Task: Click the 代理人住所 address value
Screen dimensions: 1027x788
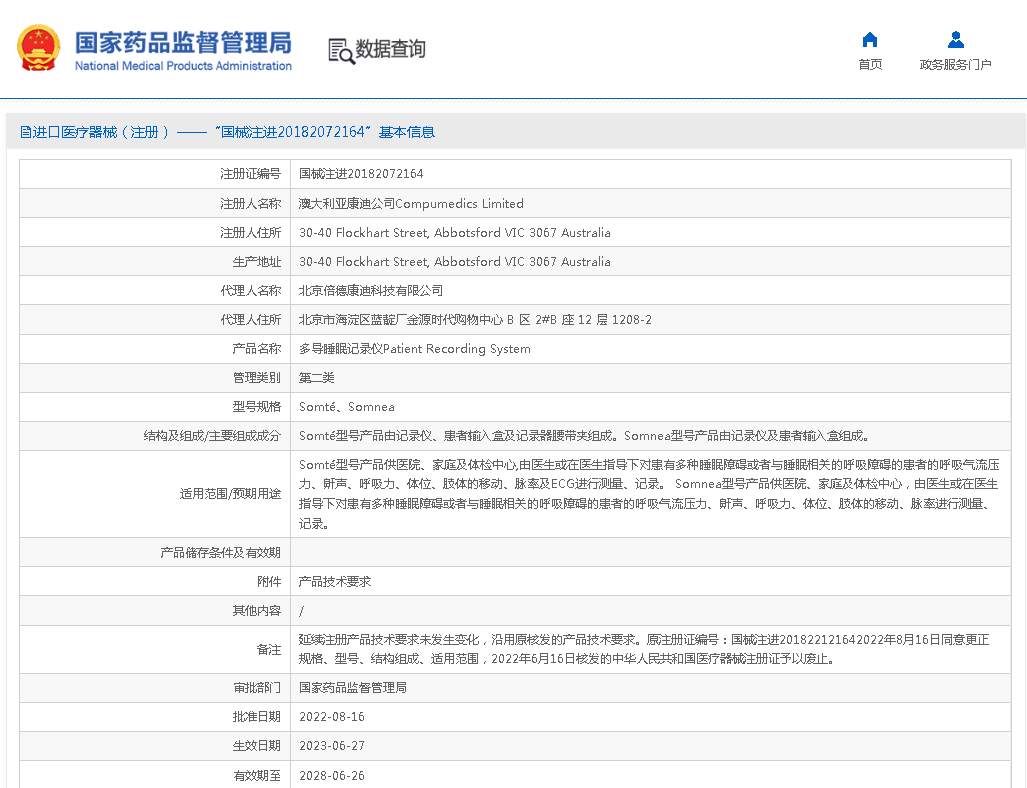Action: pyautogui.click(x=475, y=320)
